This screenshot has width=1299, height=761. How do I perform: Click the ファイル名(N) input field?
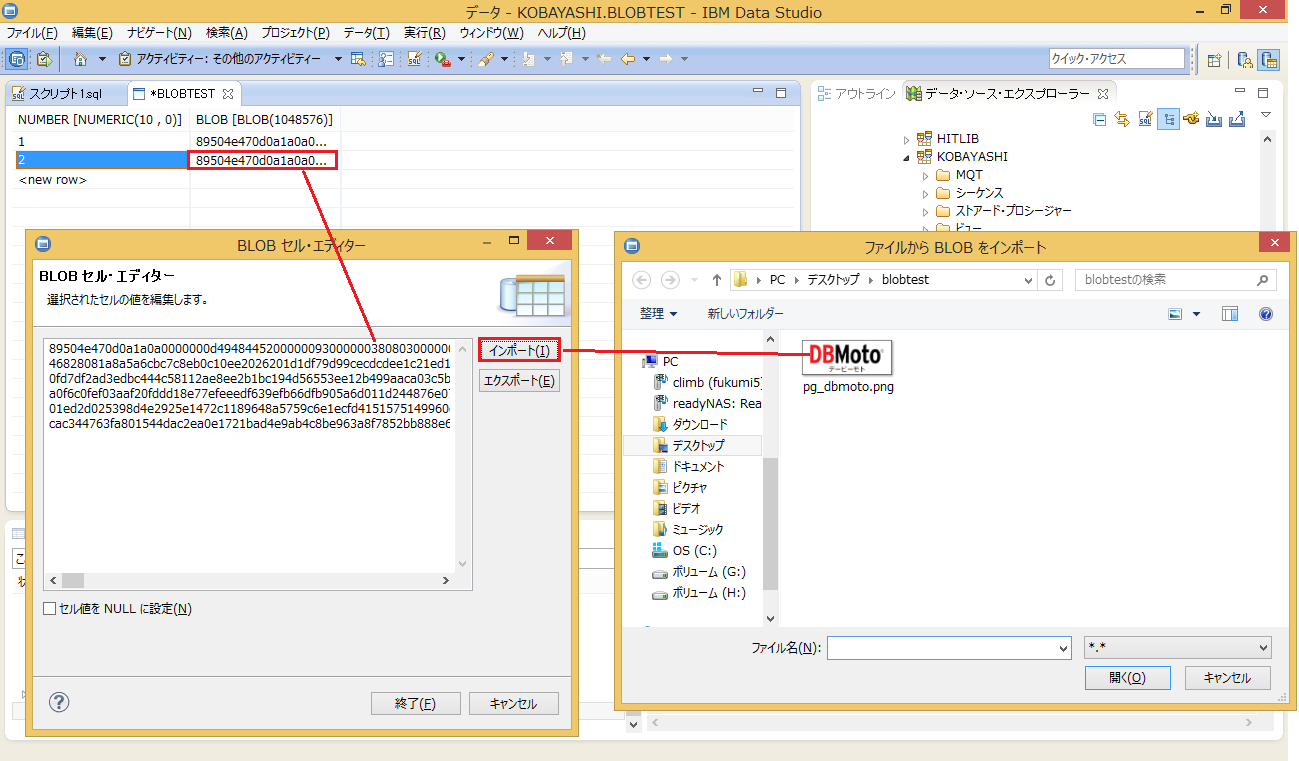[x=949, y=648]
